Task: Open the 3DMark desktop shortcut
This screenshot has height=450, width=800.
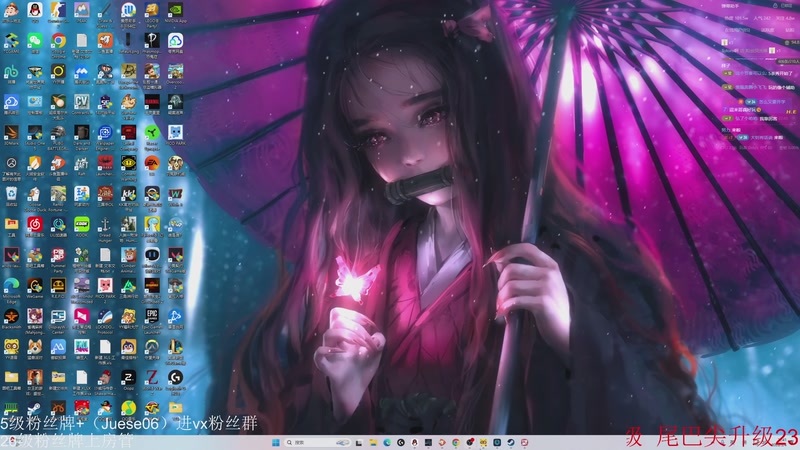Action: pyautogui.click(x=11, y=133)
